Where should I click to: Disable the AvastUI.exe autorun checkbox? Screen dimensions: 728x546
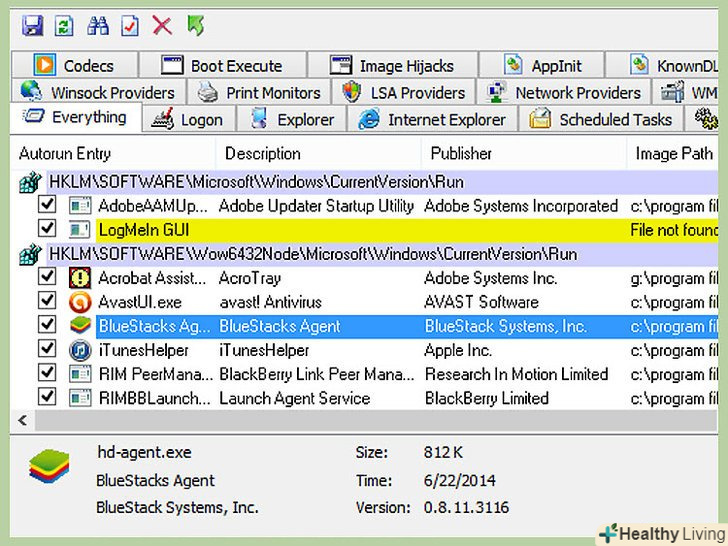[x=47, y=301]
